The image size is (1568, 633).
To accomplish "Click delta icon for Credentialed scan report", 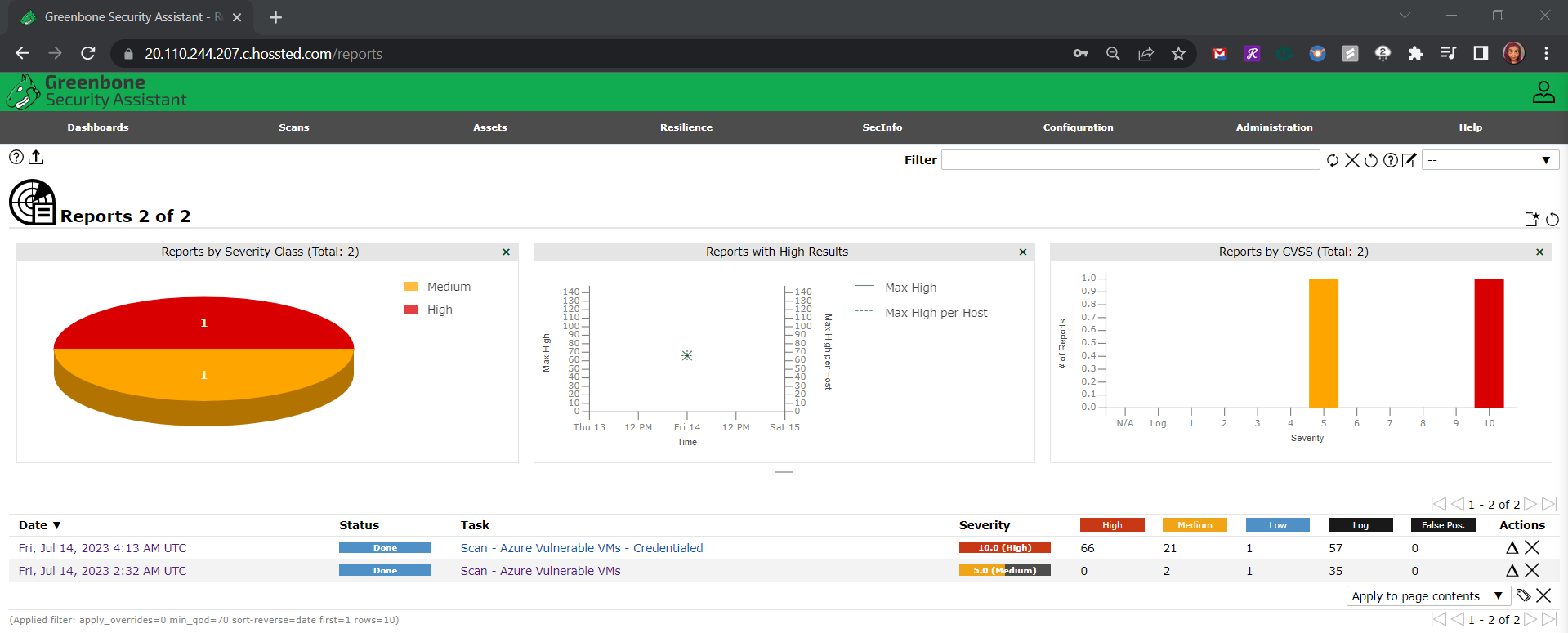I will 1512,548.
